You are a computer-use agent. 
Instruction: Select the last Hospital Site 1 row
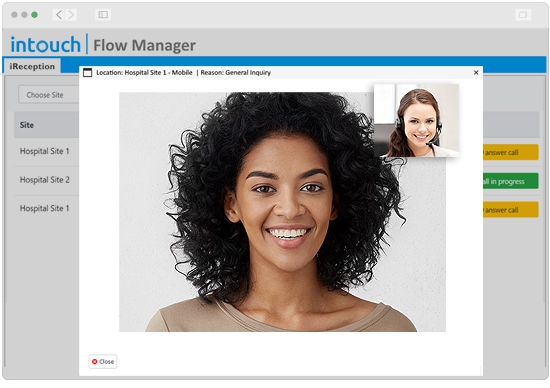click(x=45, y=208)
